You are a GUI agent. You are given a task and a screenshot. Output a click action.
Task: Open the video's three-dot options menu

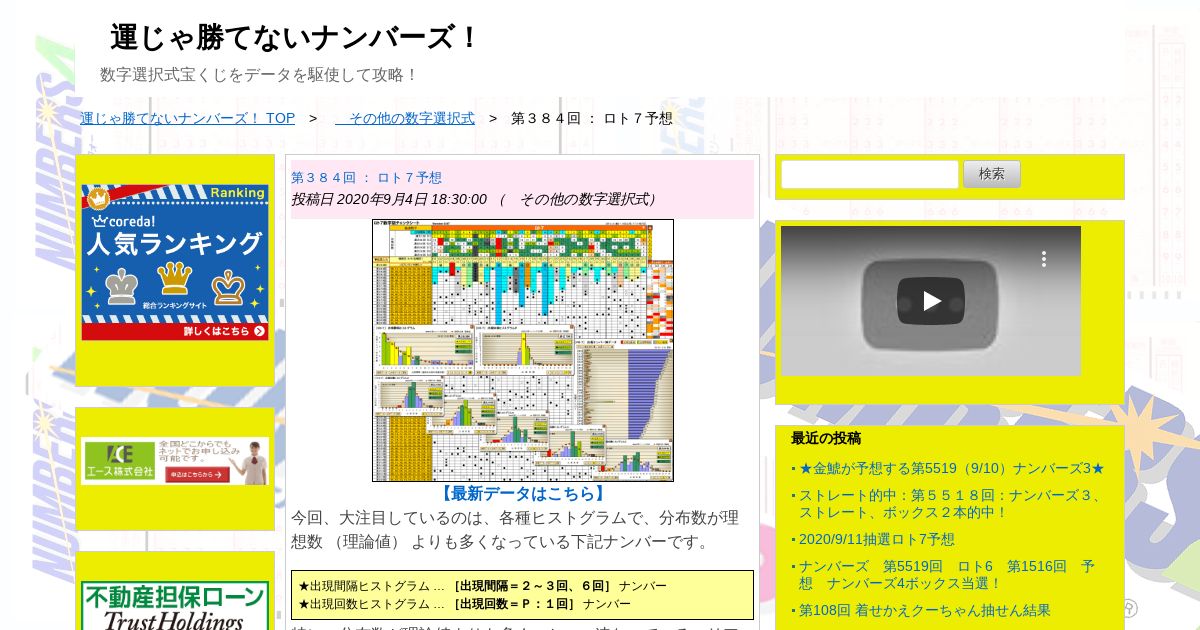point(1043,258)
